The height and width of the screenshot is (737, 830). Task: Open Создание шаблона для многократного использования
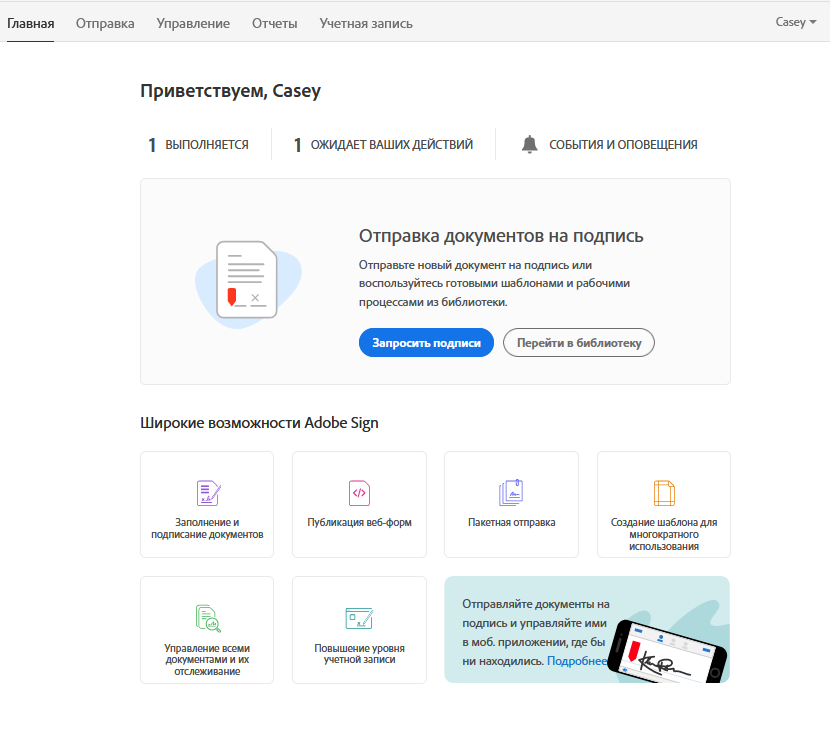click(x=664, y=534)
